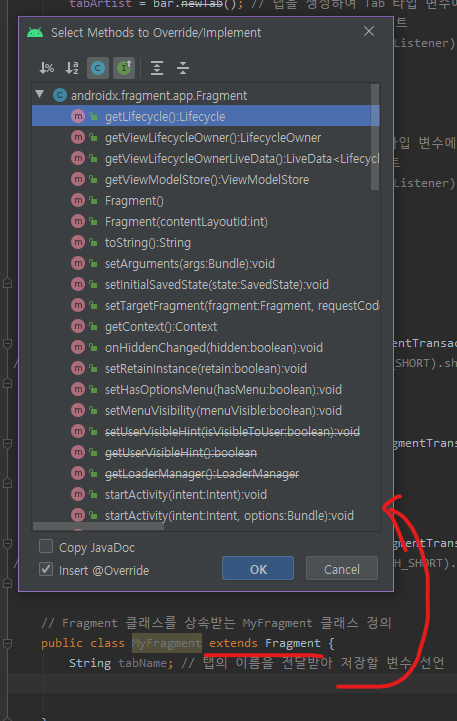Click Android logo in dialog title

click(35, 32)
